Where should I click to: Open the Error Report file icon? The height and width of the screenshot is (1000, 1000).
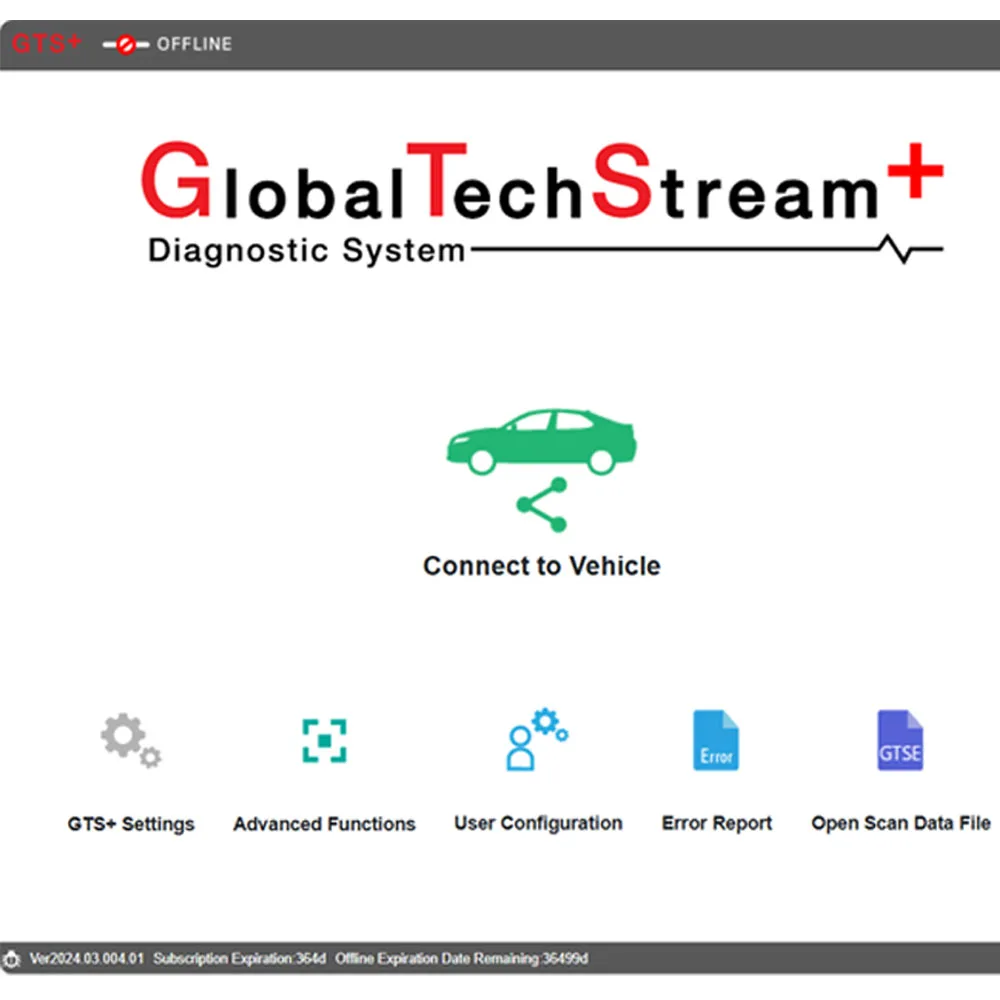click(716, 740)
